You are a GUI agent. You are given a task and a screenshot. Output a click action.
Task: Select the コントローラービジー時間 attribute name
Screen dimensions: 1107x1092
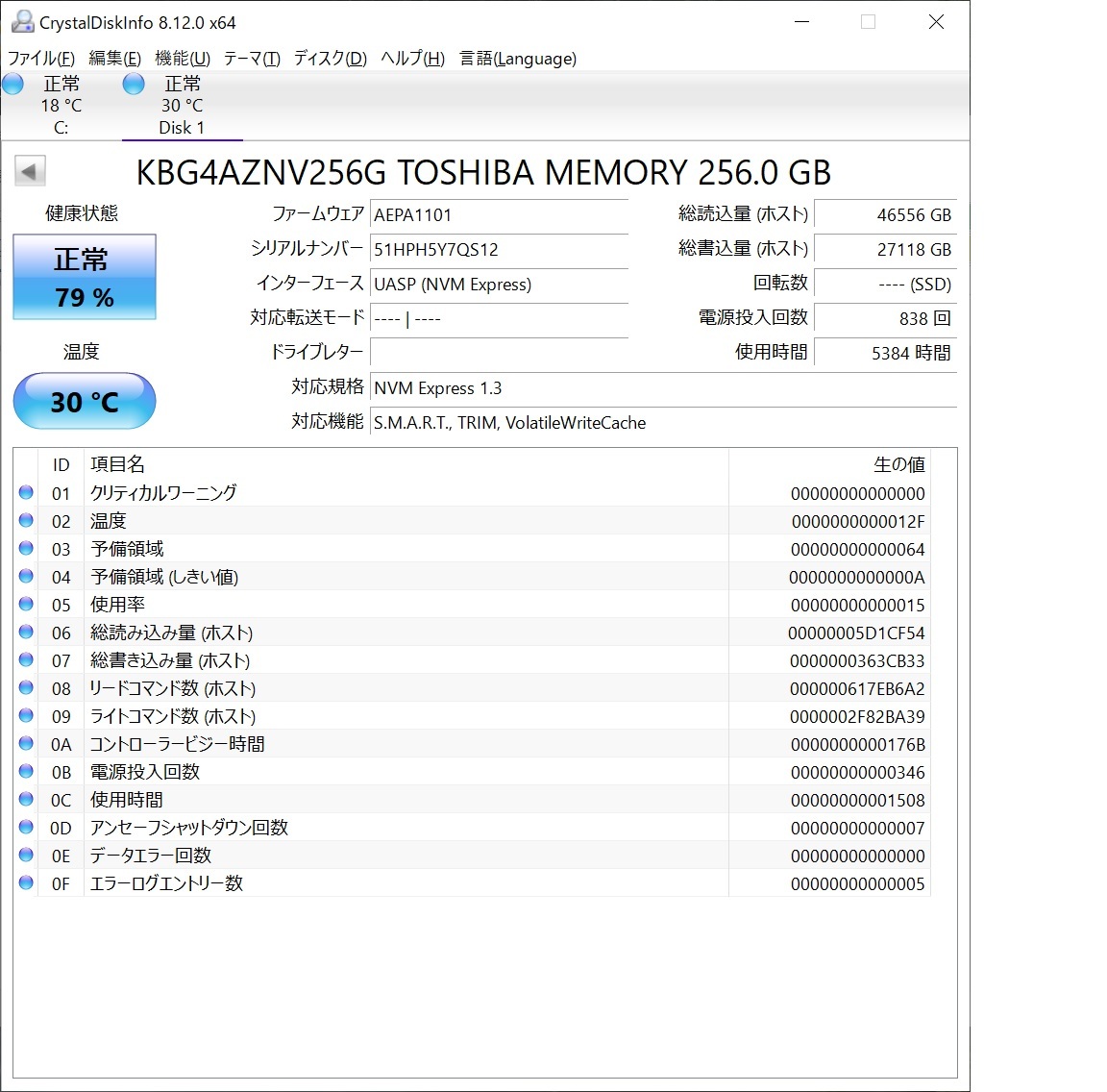(177, 744)
